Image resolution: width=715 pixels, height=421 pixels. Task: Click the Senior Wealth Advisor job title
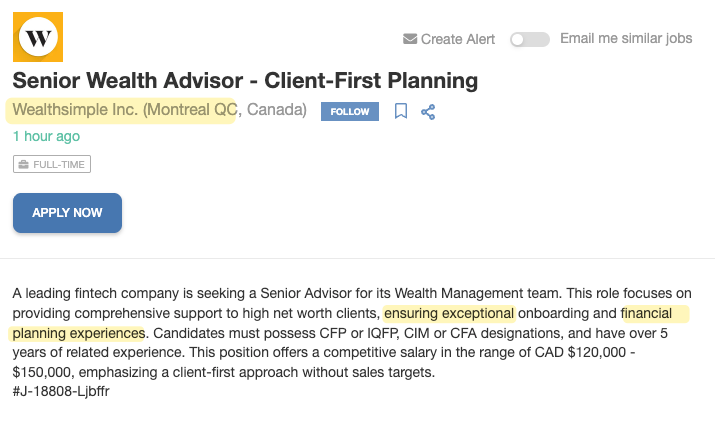coord(245,80)
